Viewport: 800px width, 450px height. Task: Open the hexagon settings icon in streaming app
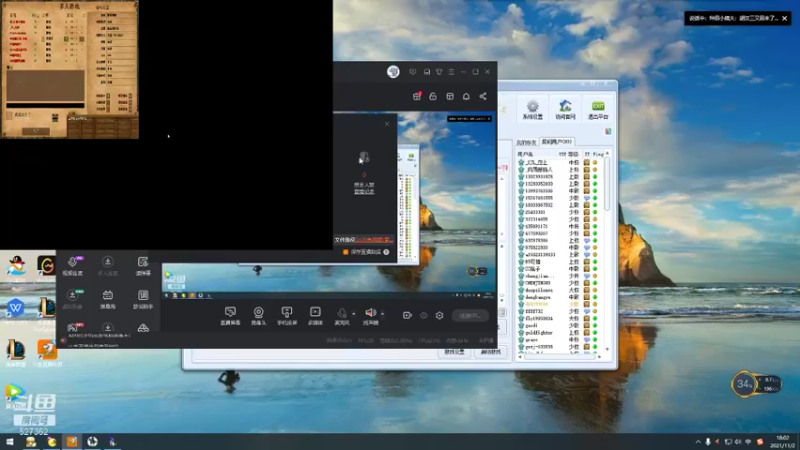click(x=439, y=315)
